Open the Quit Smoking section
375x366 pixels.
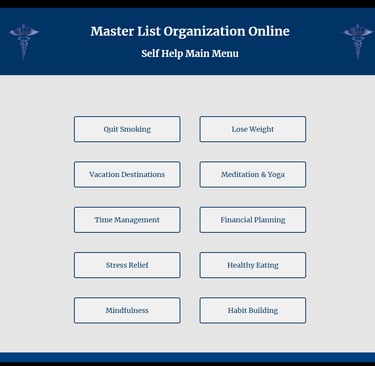[x=127, y=129]
